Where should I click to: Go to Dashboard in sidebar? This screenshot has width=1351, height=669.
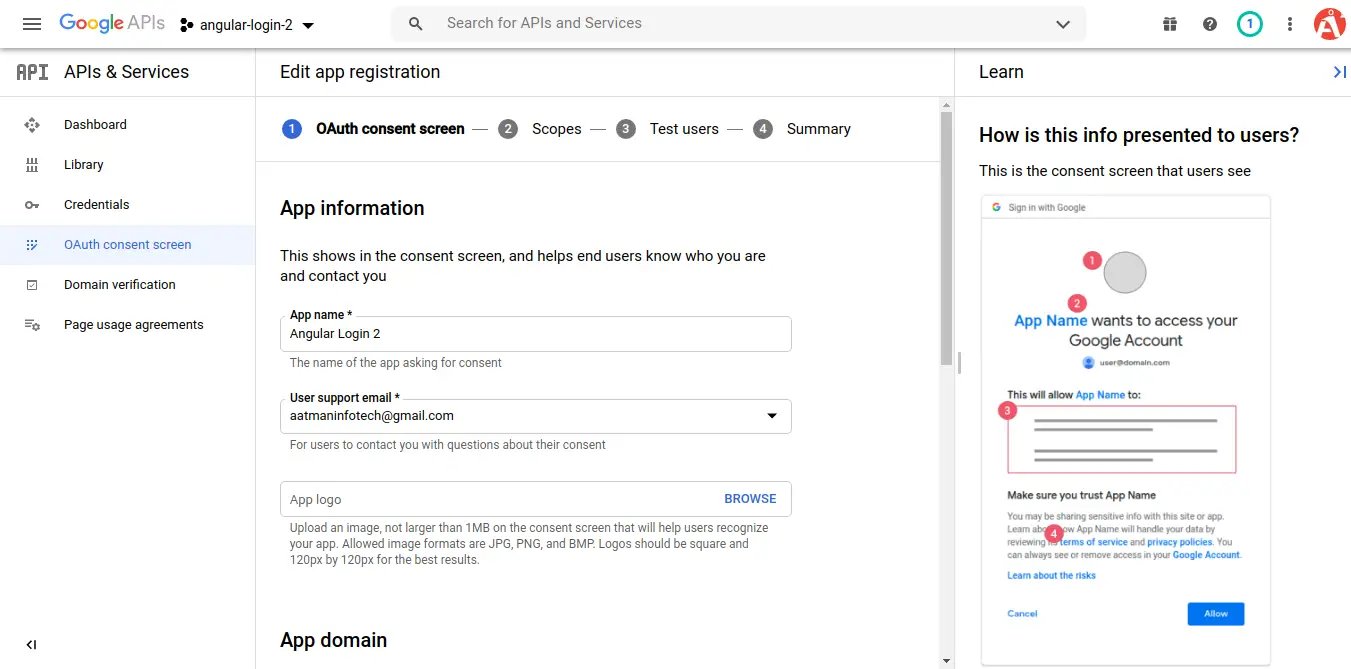coord(95,125)
